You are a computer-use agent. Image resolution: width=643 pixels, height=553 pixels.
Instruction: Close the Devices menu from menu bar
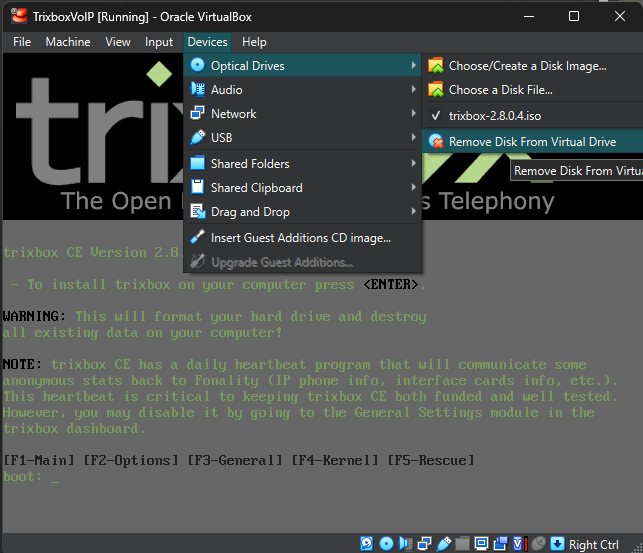click(207, 42)
